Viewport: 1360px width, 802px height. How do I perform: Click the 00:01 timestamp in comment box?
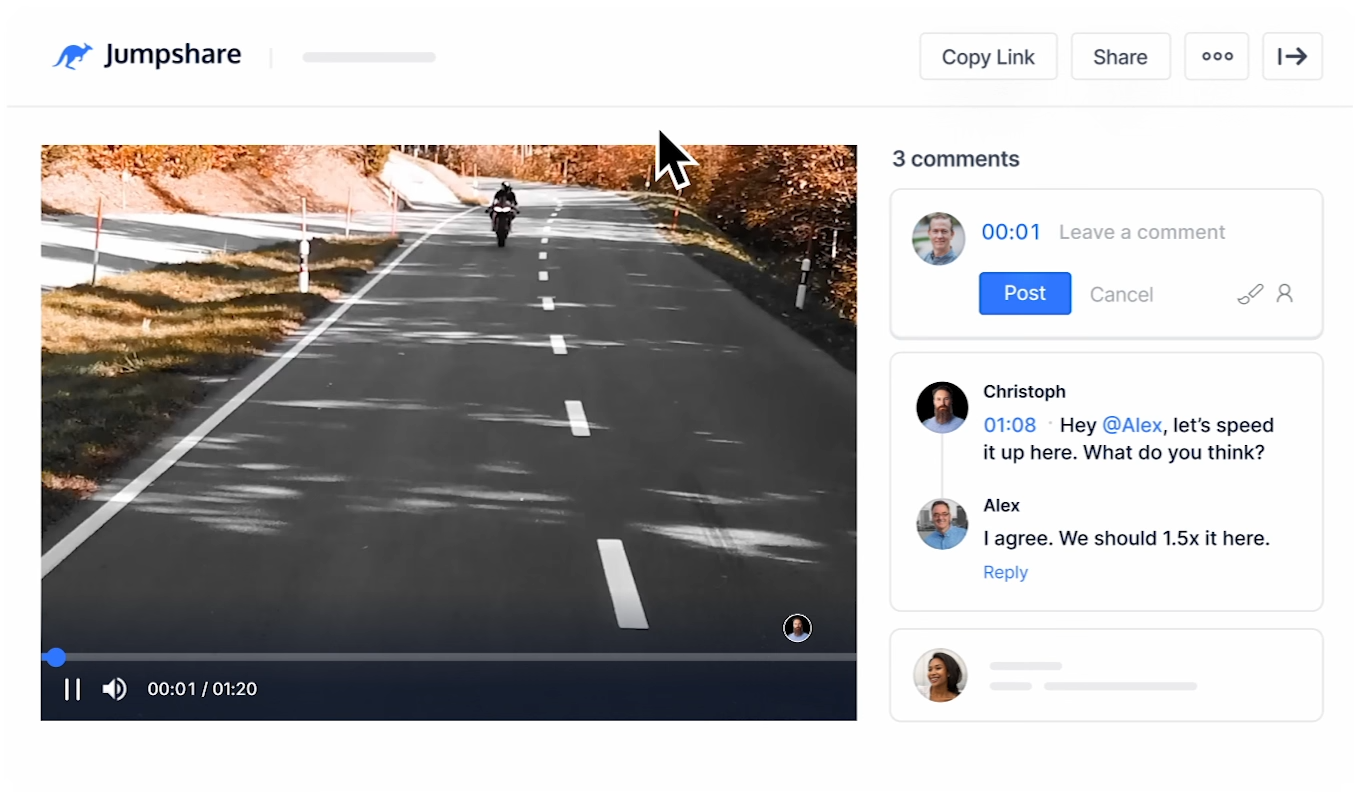1011,232
